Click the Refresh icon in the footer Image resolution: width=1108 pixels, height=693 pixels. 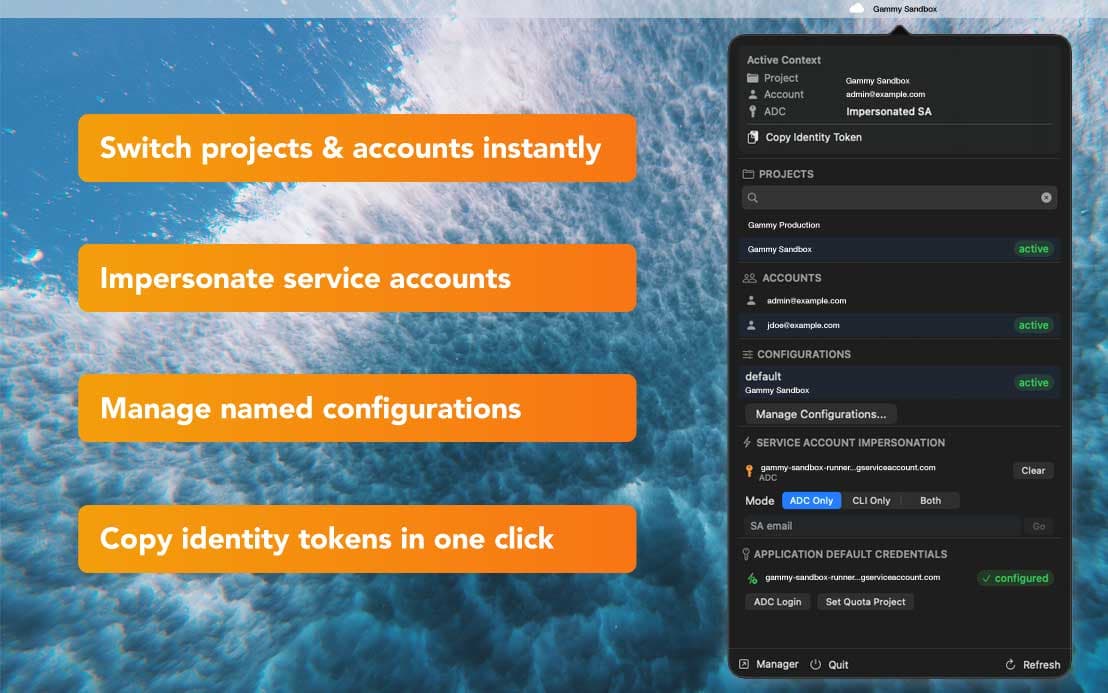pos(1010,664)
